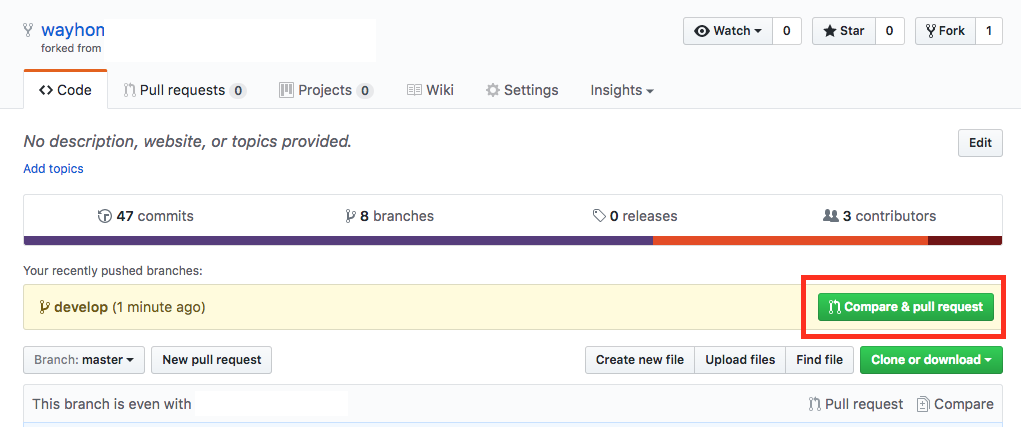The image size is (1021, 427).
Task: Click the branch icon beside 8 branches
Action: [x=350, y=216]
